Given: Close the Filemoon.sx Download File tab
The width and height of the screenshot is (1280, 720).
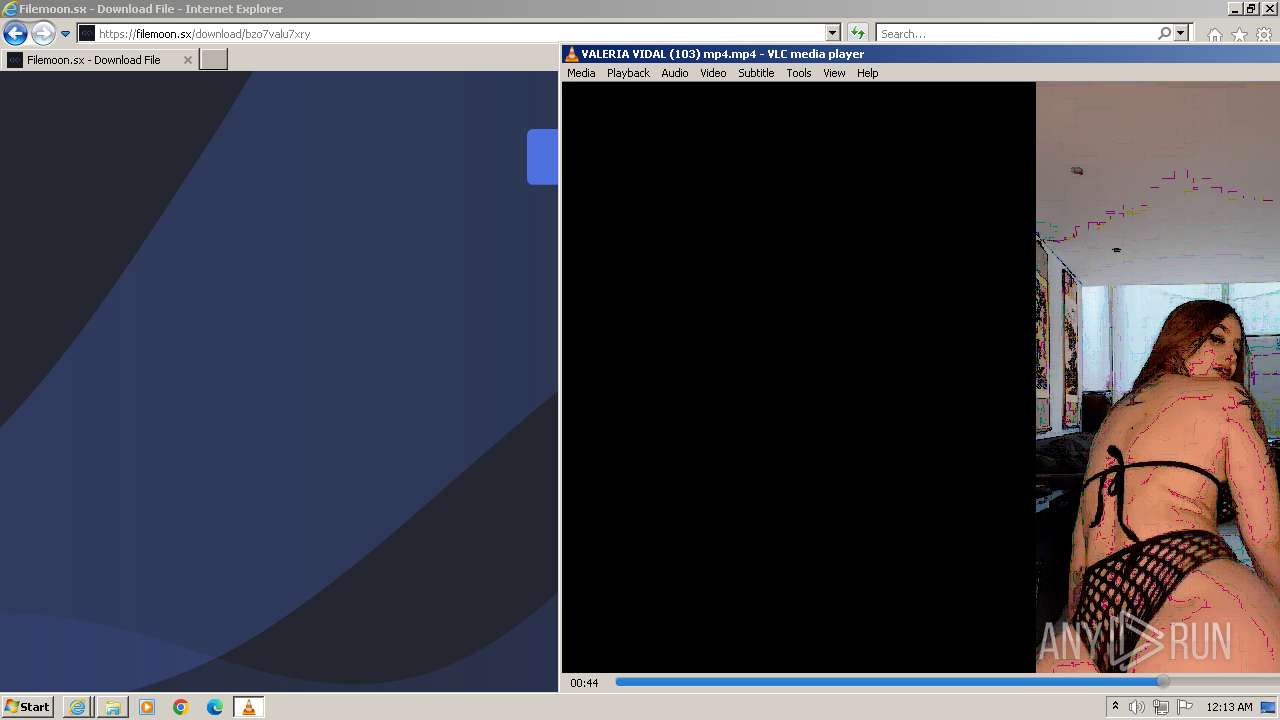Looking at the screenshot, I should [187, 60].
